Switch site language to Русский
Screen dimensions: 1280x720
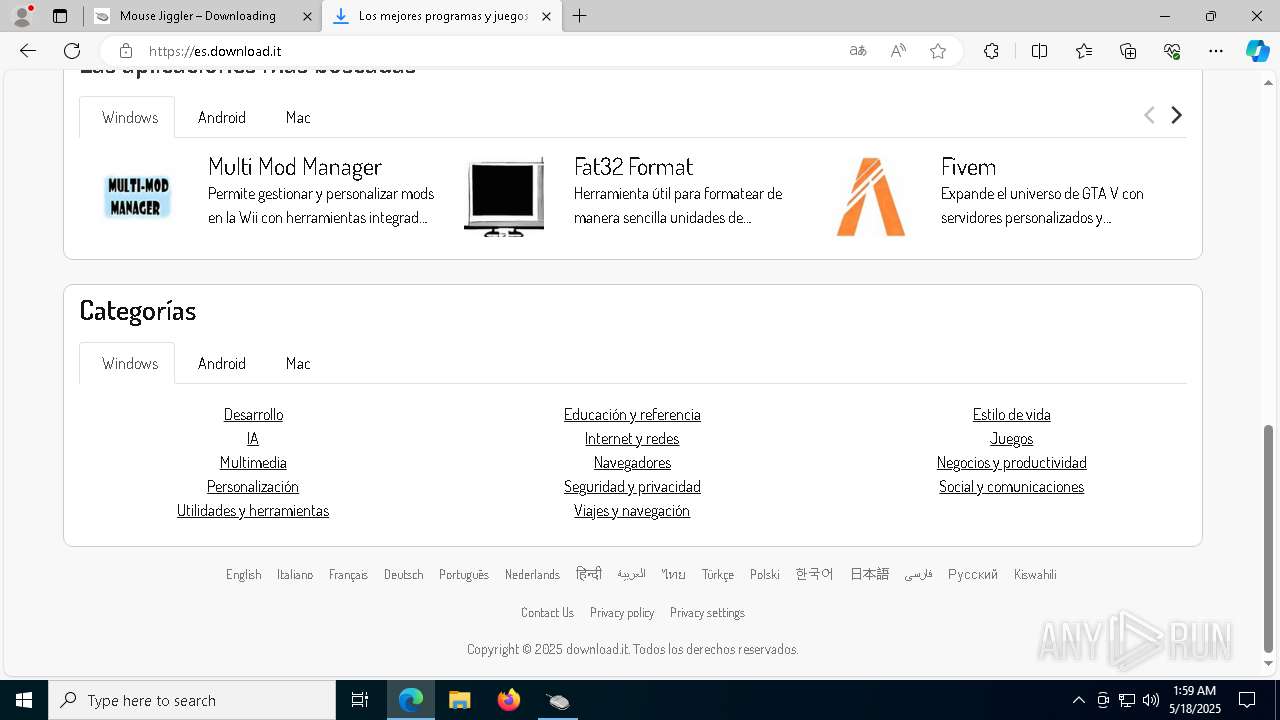(x=973, y=574)
